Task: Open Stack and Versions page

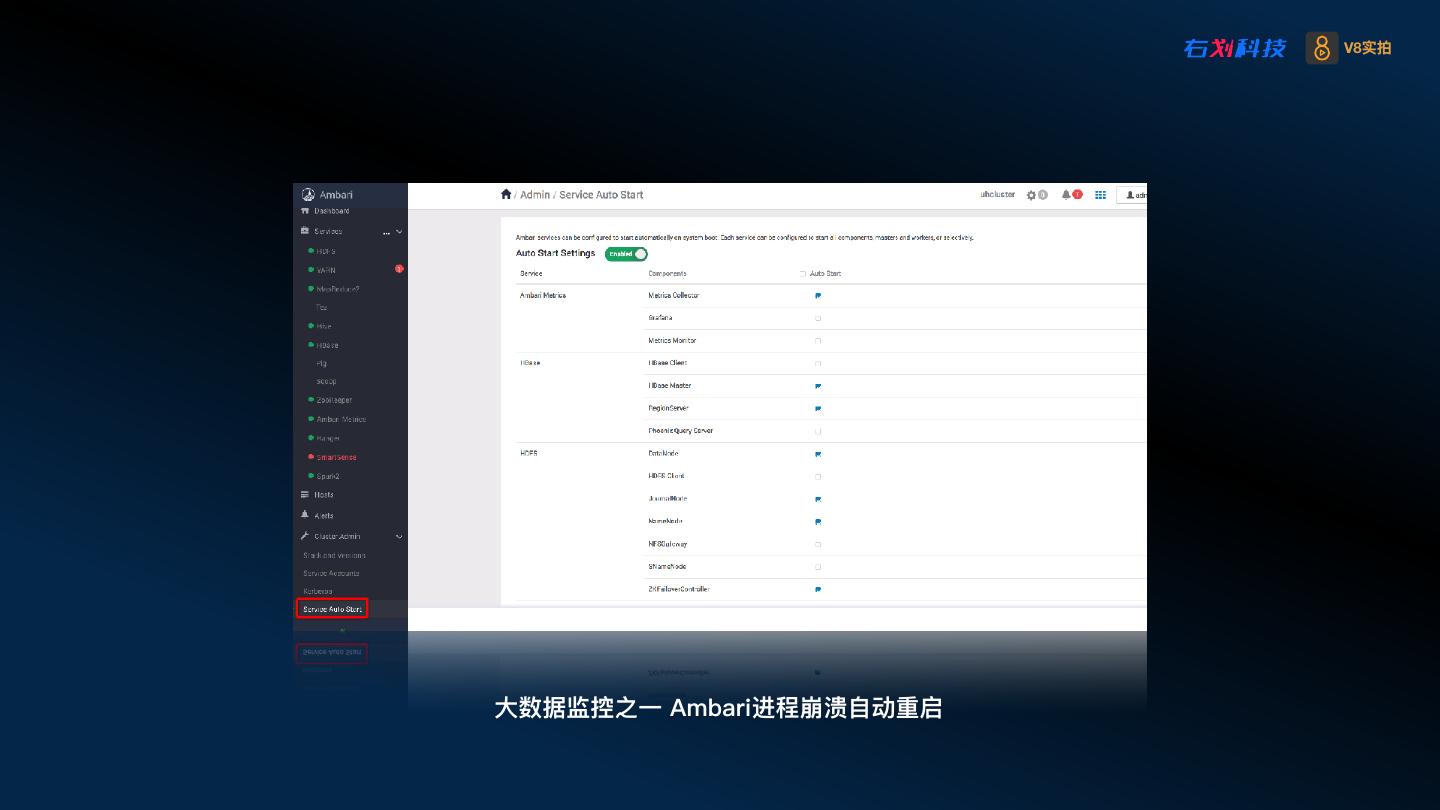Action: (334, 555)
